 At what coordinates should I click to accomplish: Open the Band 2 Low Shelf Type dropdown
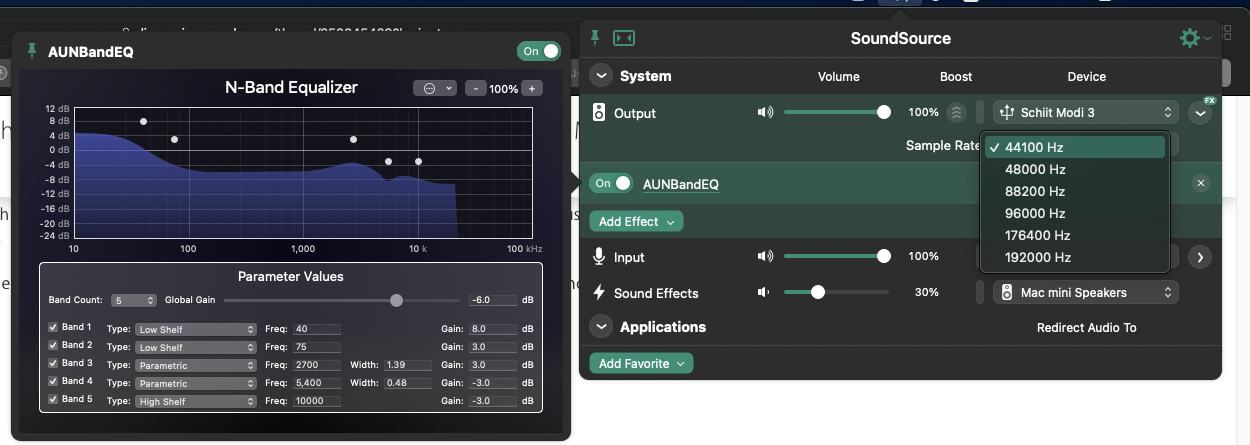pos(195,347)
